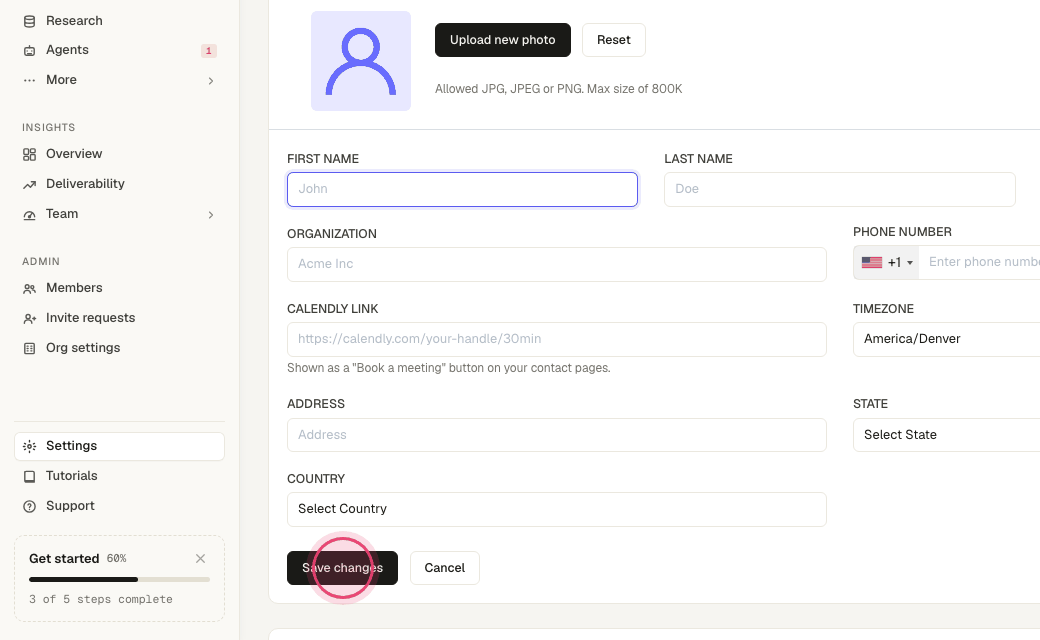This screenshot has height=640, width=1040.
Task: Focus the Address input field
Action: 556,435
